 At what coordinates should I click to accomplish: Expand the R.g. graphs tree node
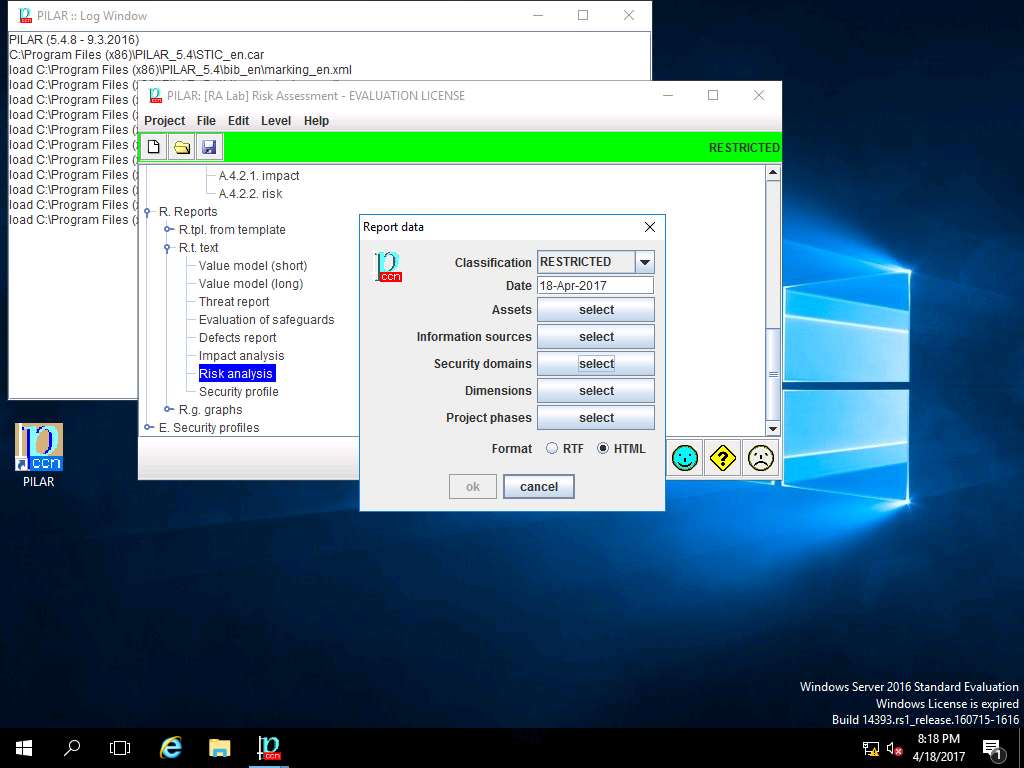(168, 409)
